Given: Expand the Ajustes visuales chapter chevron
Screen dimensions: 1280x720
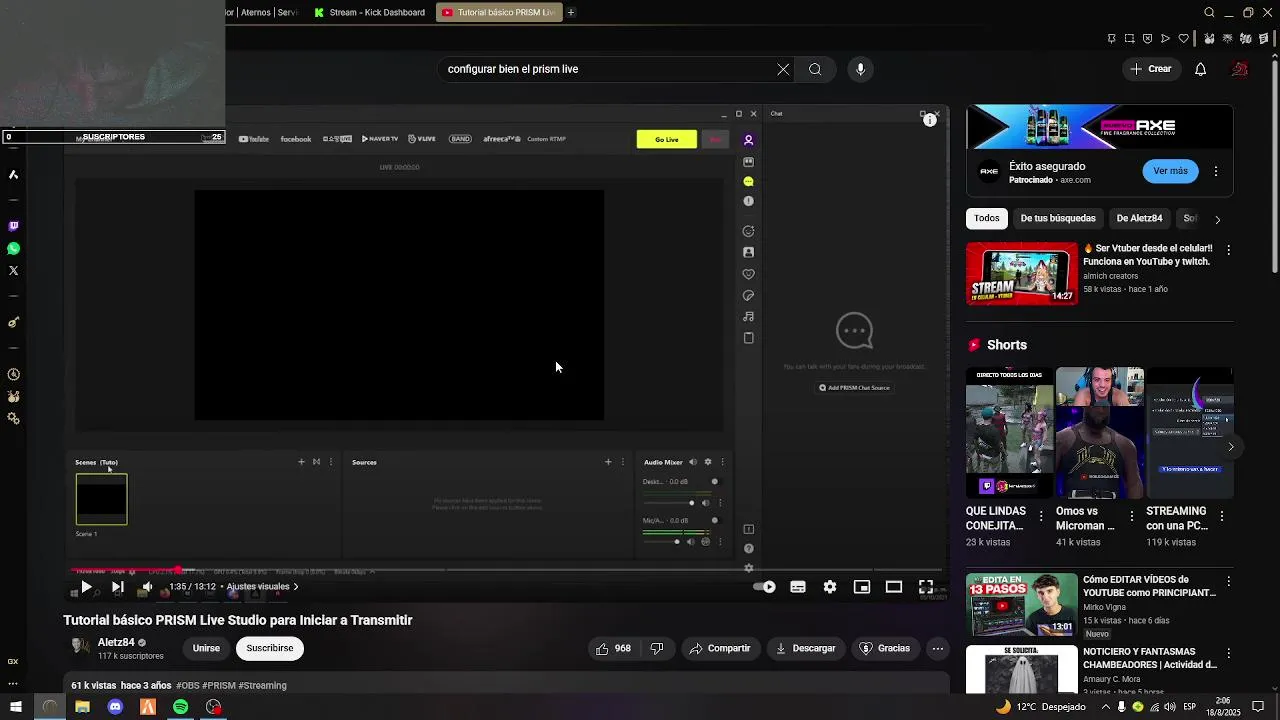Looking at the screenshot, I should click(295, 587).
